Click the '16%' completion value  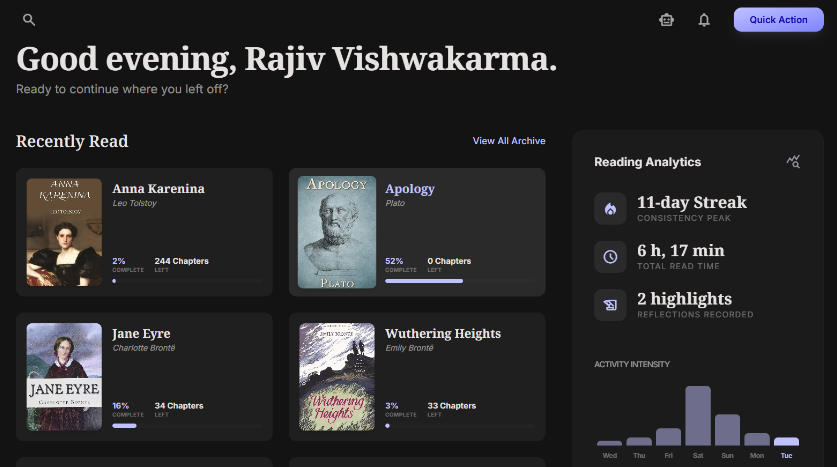point(121,406)
